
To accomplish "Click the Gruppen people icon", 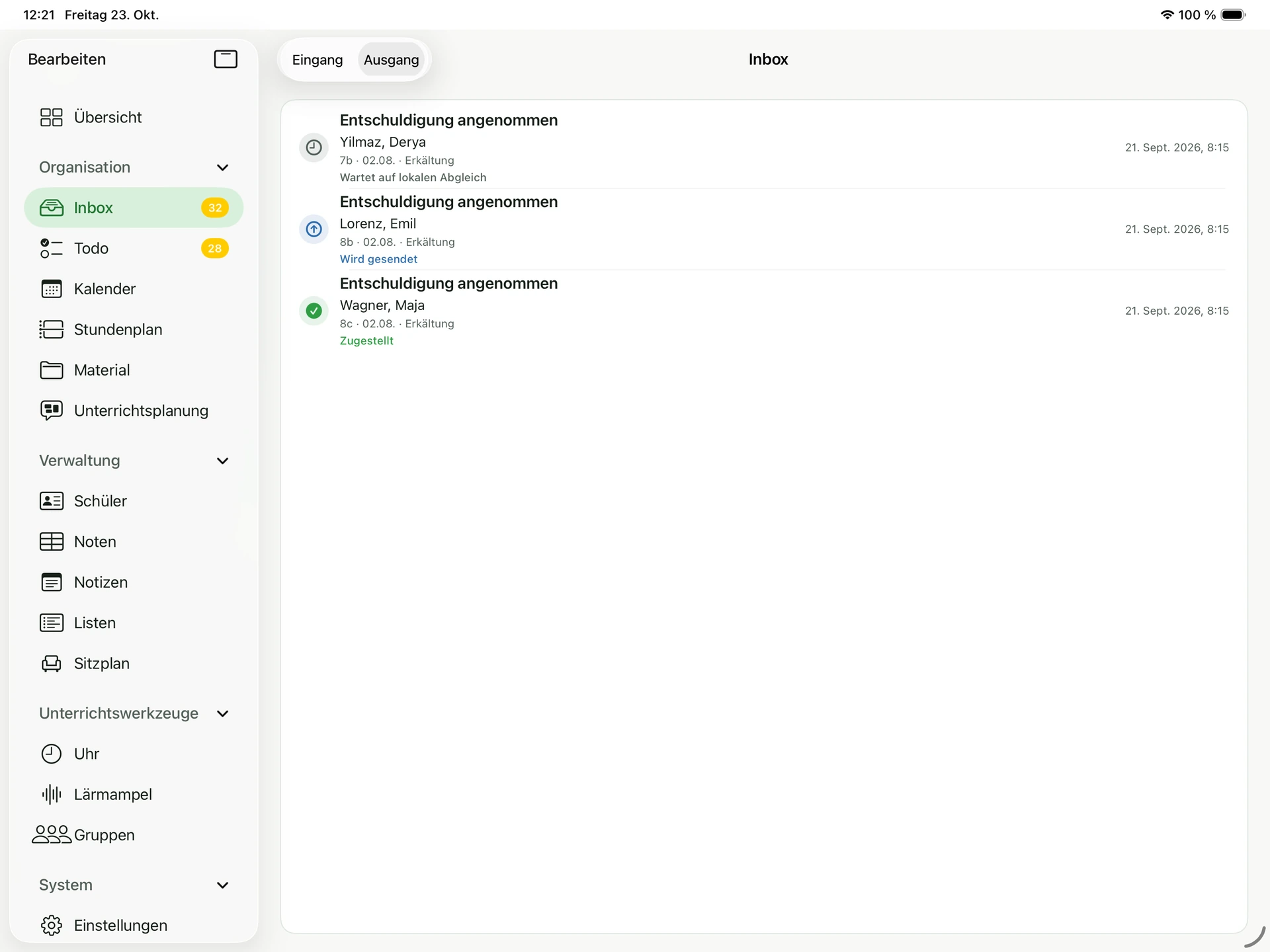I will (52, 834).
